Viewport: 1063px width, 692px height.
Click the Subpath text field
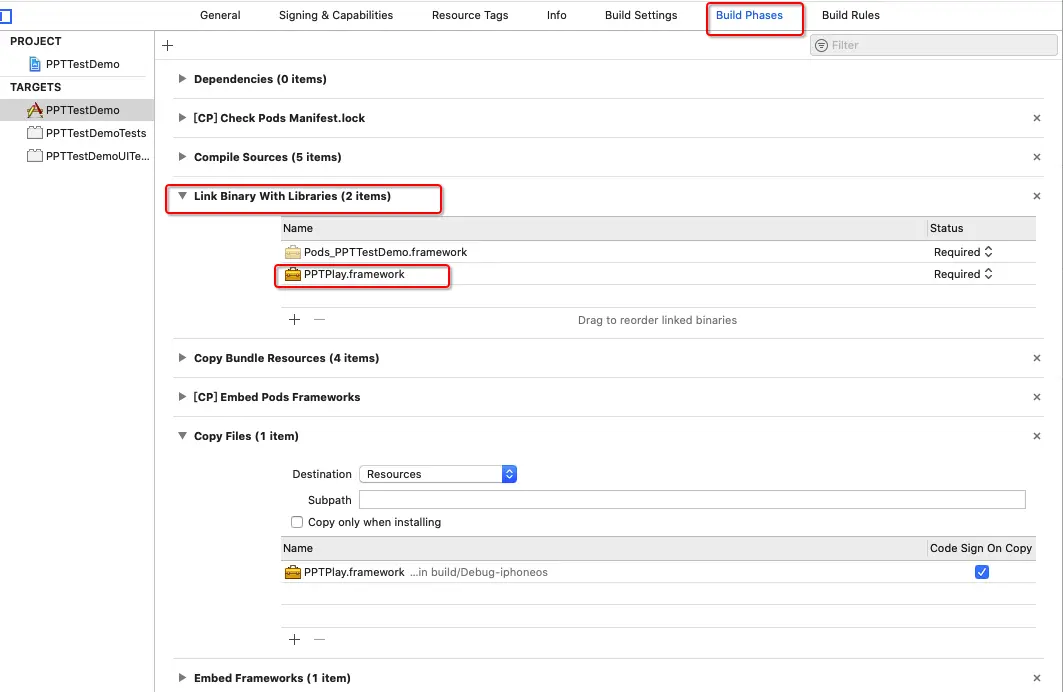692,500
